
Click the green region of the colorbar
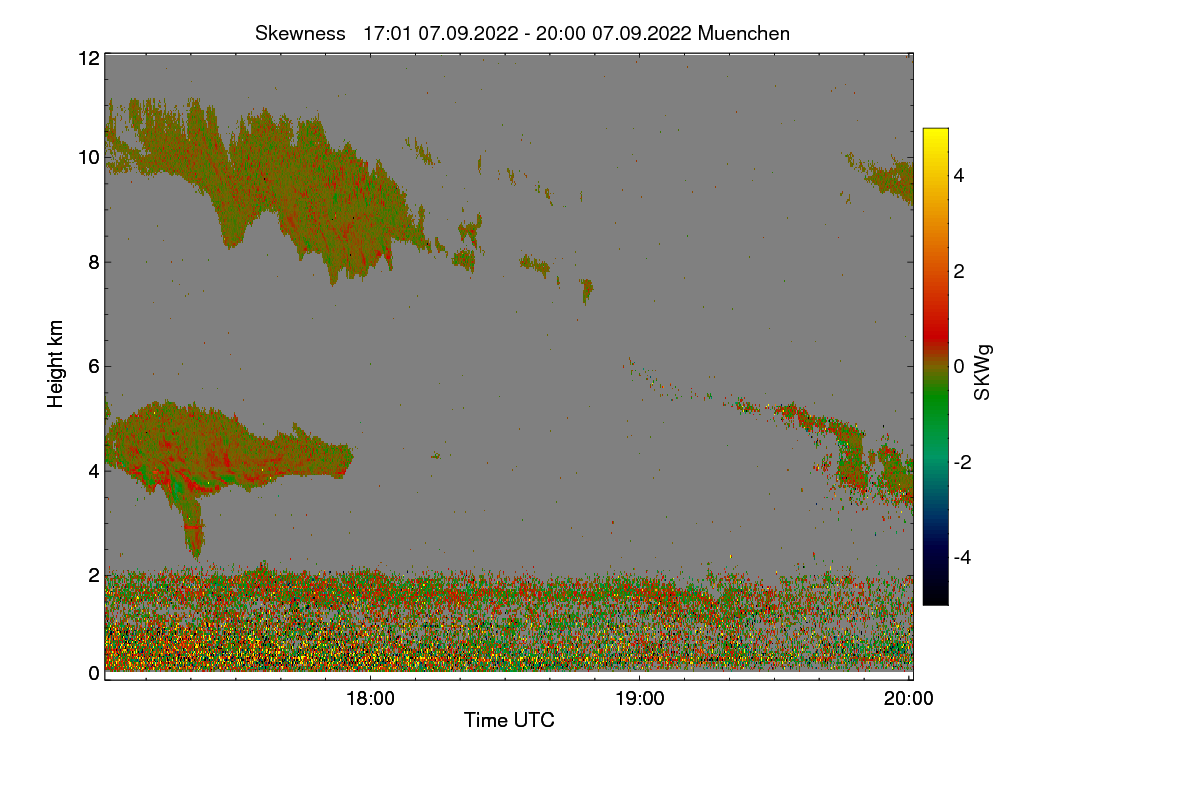tap(935, 410)
